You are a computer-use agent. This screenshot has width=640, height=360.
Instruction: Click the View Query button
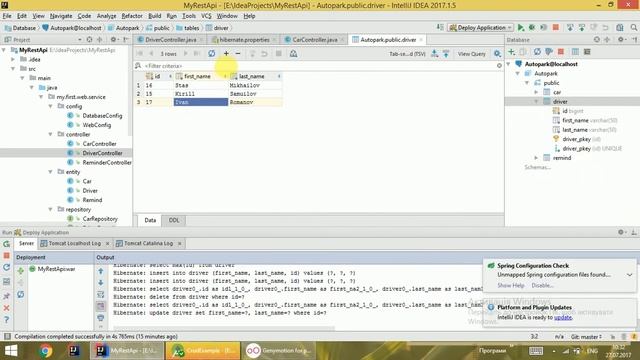[x=471, y=54]
